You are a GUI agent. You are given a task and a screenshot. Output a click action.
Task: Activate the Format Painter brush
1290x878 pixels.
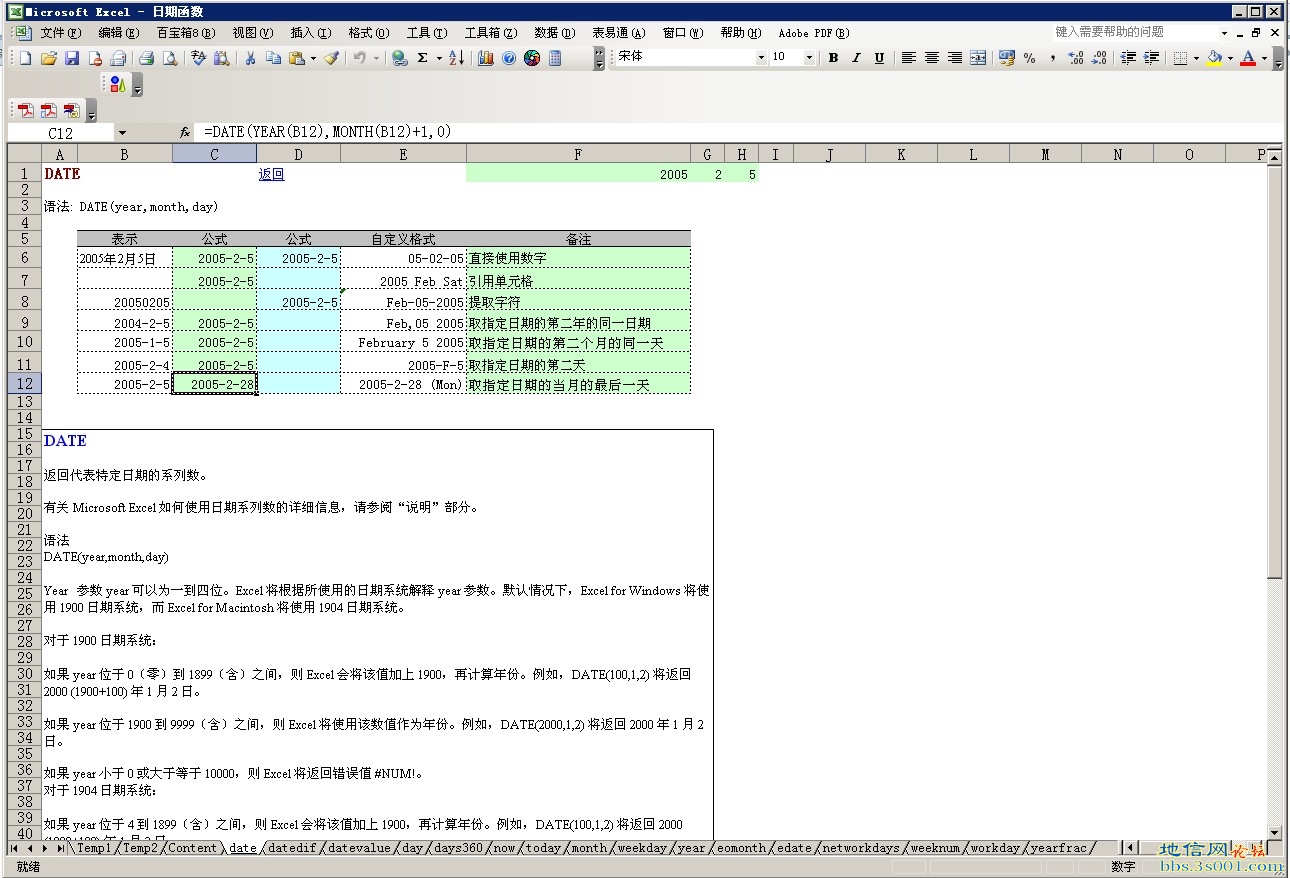pos(332,58)
